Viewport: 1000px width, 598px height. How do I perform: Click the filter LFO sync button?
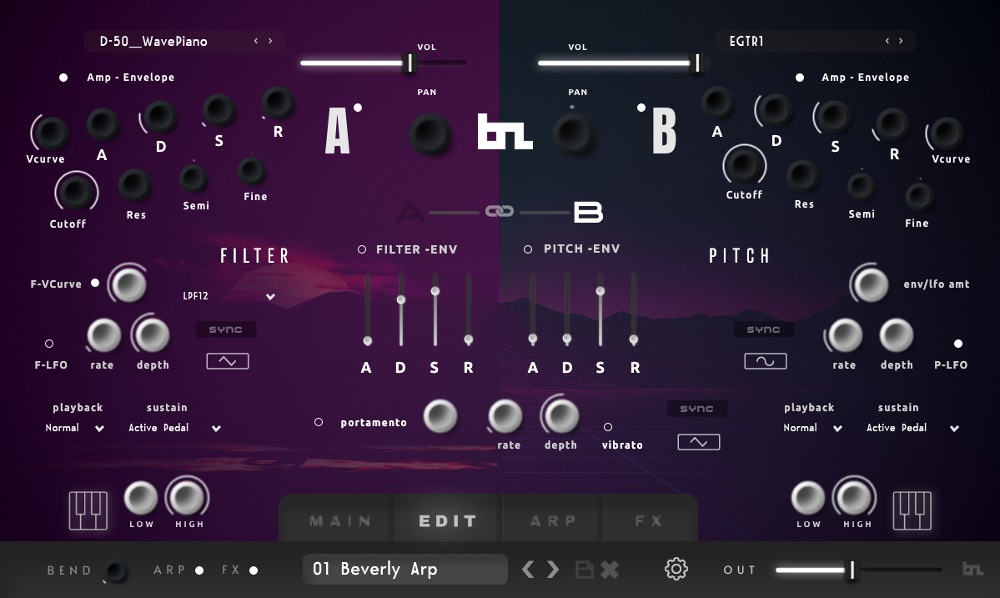point(226,330)
